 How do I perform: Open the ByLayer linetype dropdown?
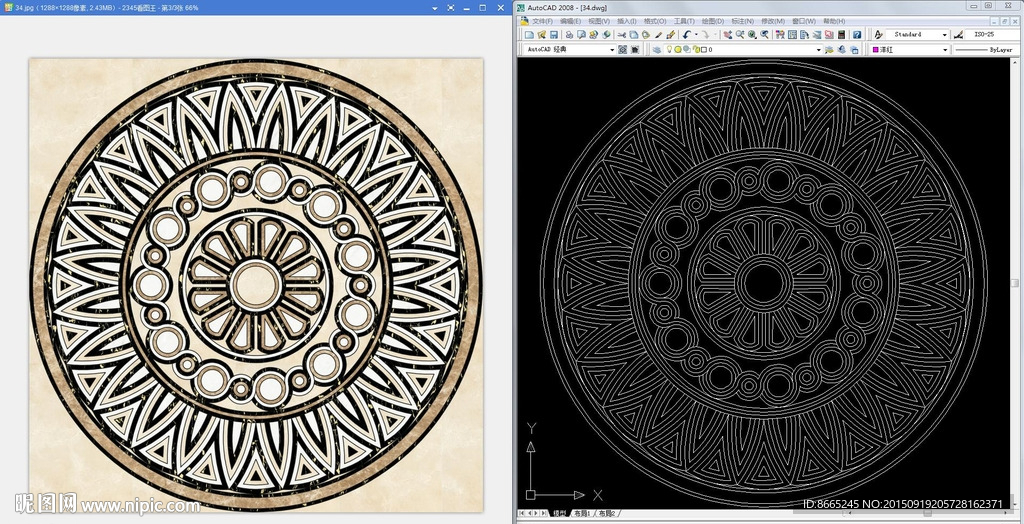click(x=987, y=50)
